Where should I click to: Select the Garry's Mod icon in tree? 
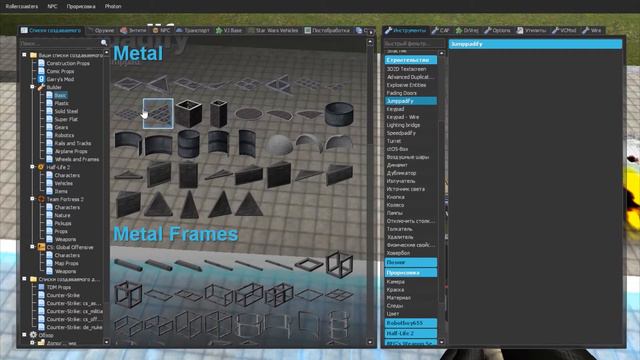(41, 79)
